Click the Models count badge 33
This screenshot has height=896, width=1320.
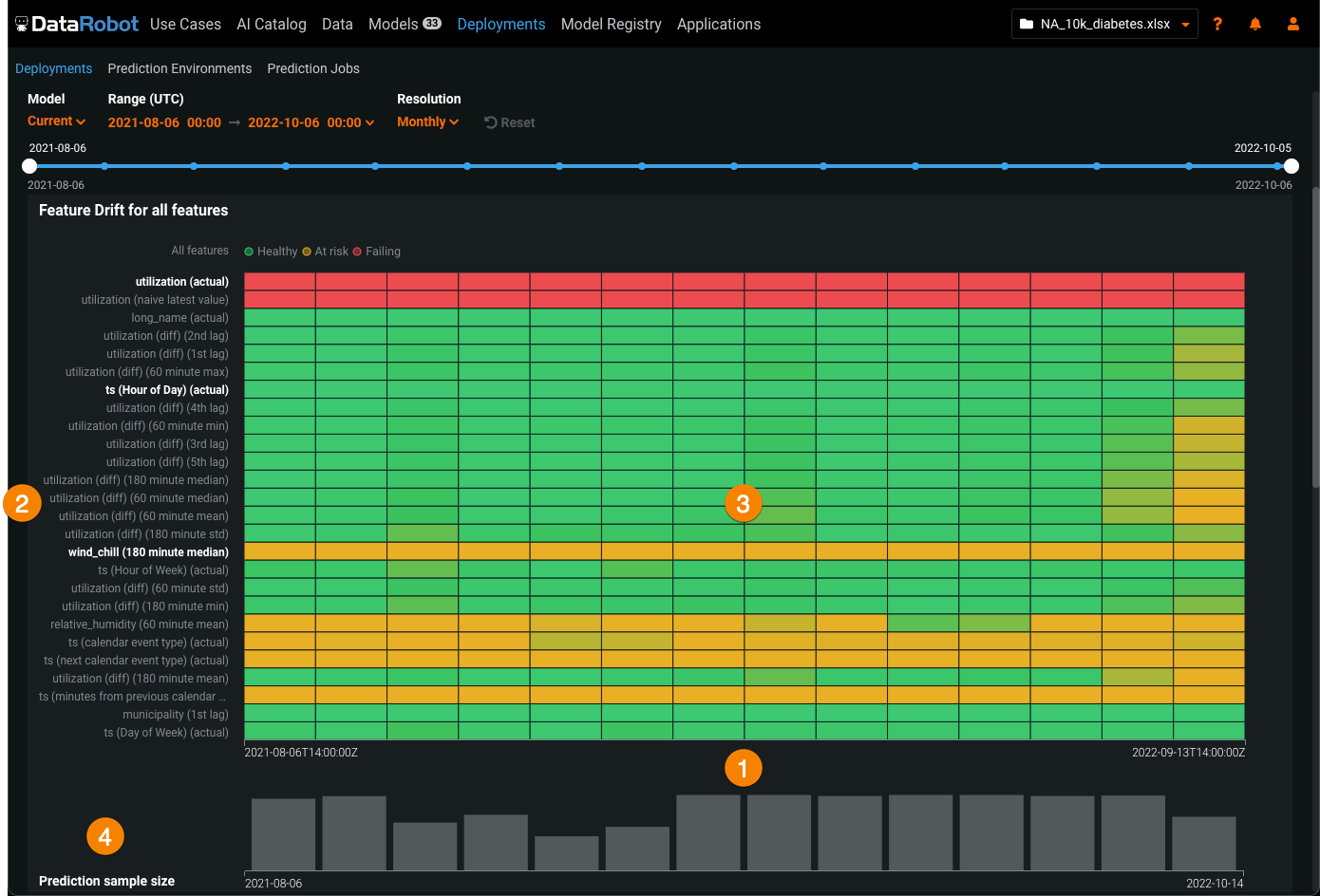432,24
